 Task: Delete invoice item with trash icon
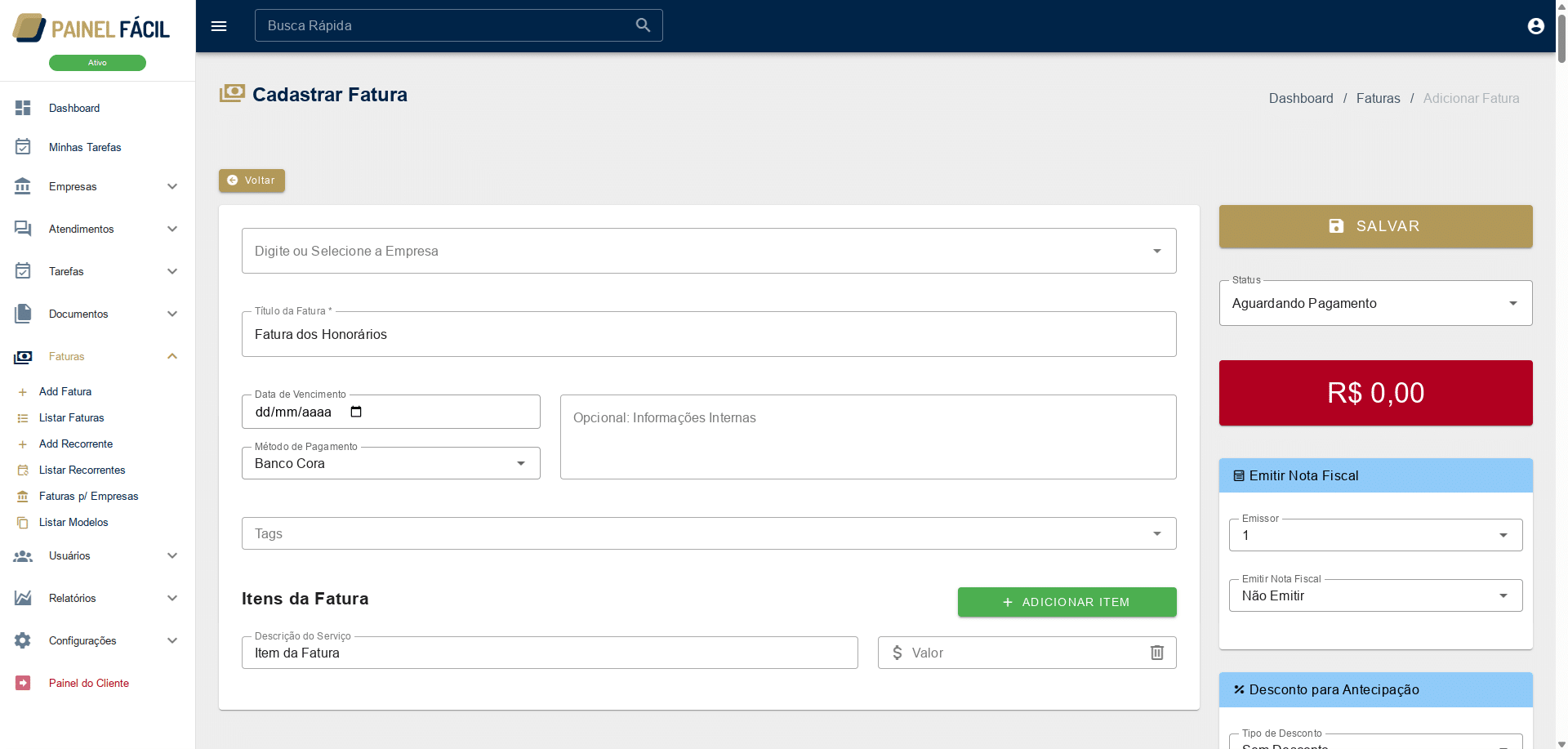(1156, 653)
